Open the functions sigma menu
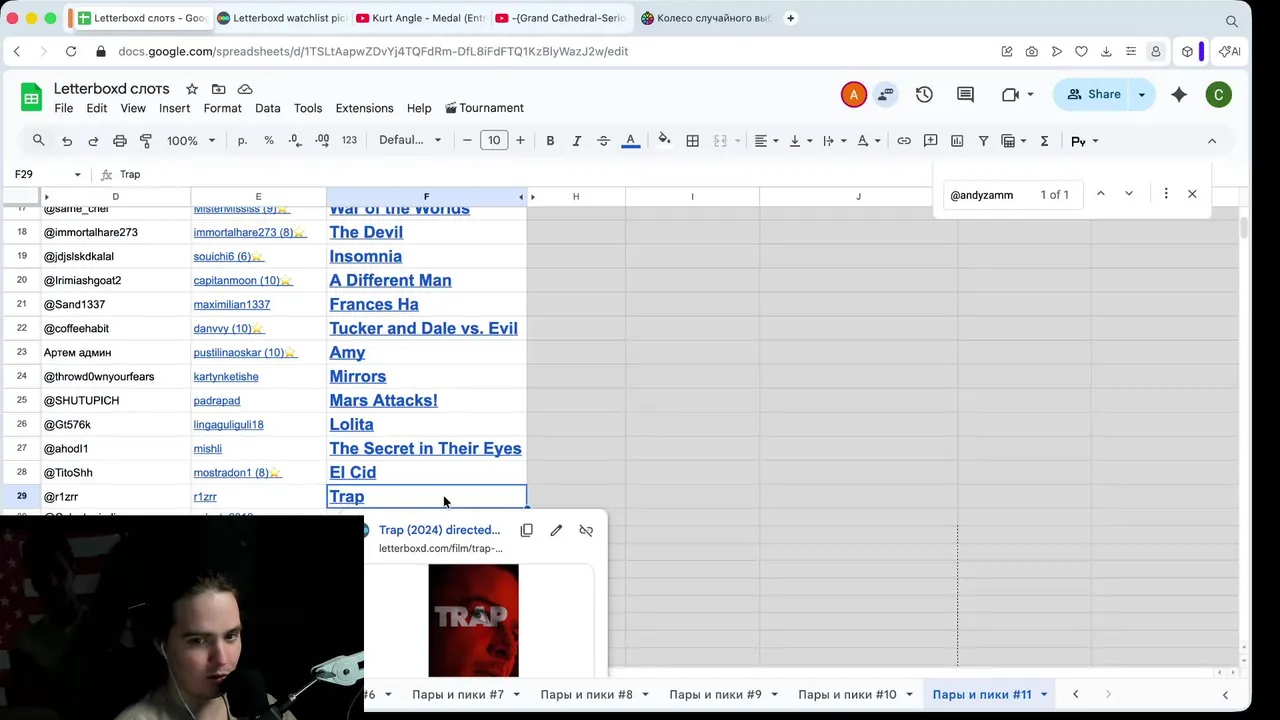The width and height of the screenshot is (1280, 720). click(x=1044, y=141)
